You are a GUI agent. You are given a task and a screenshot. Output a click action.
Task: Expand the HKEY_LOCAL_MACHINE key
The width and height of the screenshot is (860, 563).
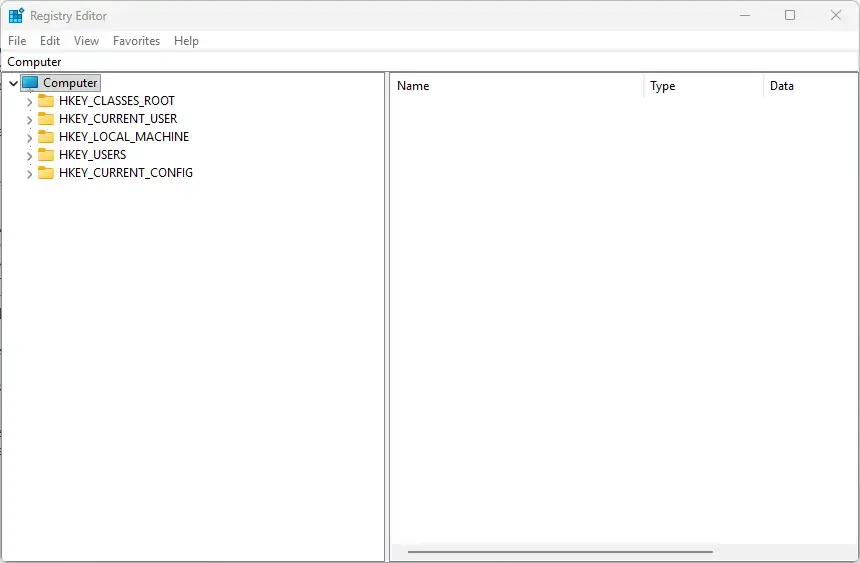30,138
